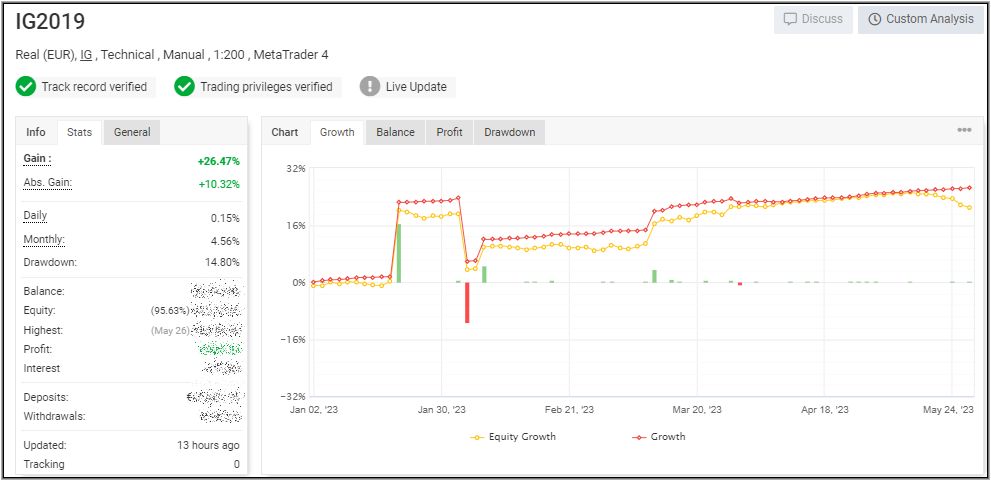
Task: Click the tall green profit bar in chart
Action: point(398,253)
